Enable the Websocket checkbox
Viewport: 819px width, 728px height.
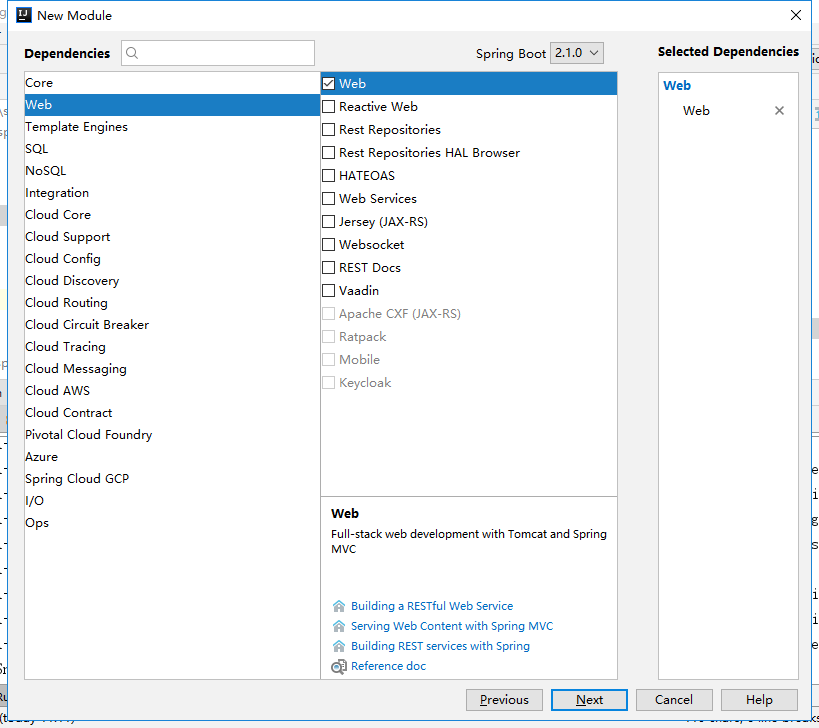pos(329,244)
